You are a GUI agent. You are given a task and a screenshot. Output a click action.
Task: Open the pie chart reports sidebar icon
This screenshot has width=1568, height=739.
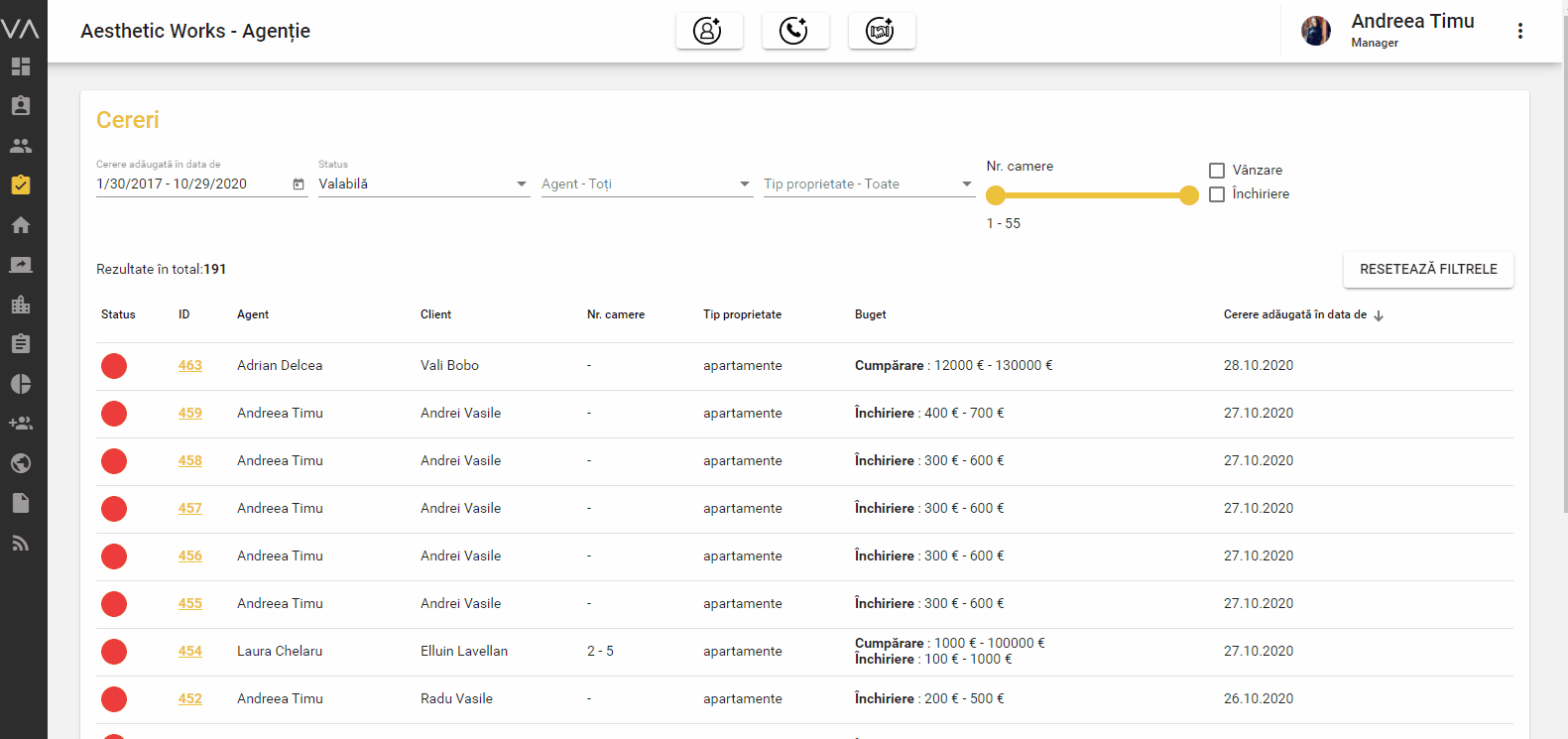tap(21, 384)
